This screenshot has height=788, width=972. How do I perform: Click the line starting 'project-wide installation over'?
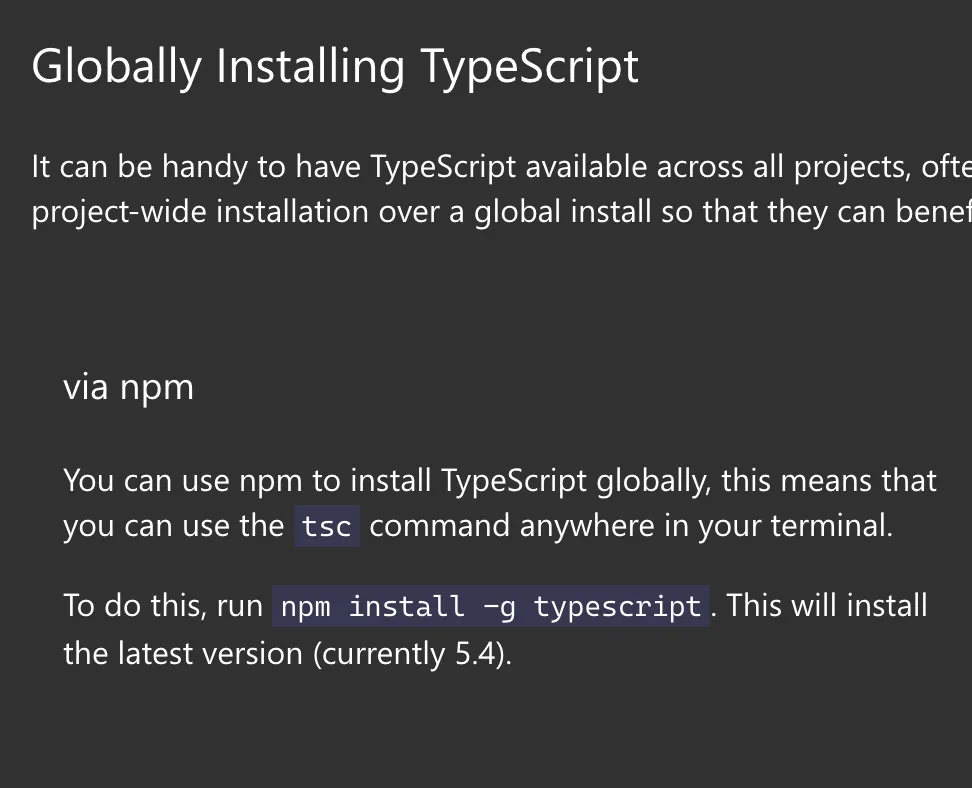point(501,212)
